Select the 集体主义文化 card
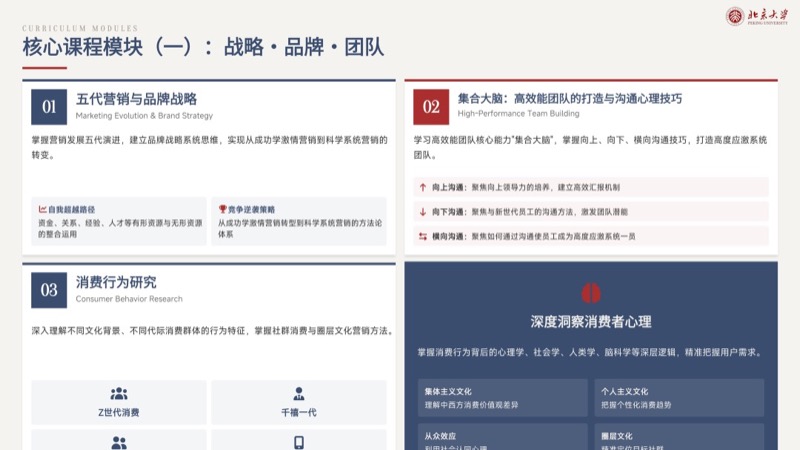The image size is (800, 450). 503,398
